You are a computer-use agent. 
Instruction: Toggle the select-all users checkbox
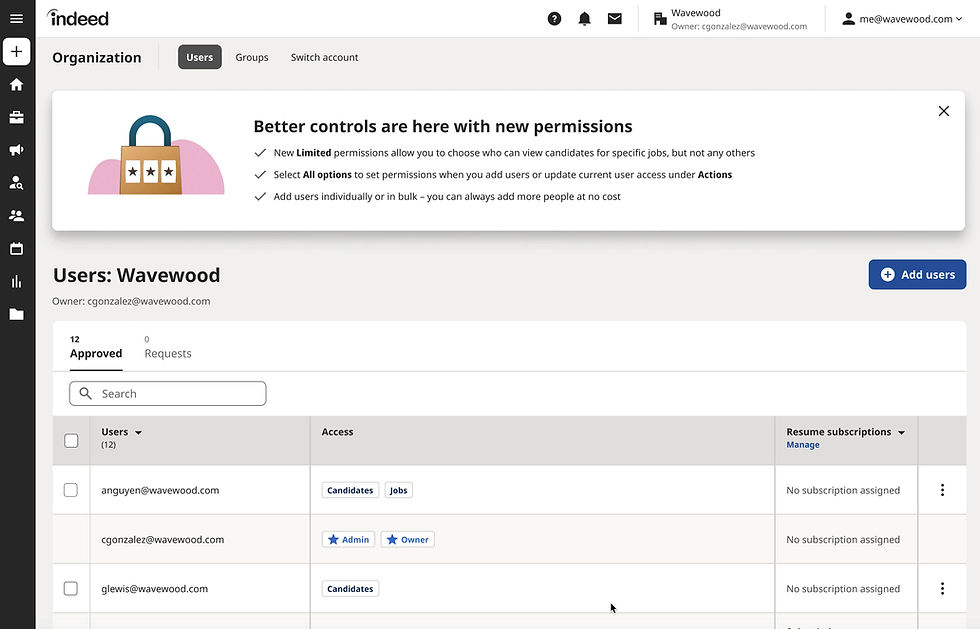click(x=71, y=441)
